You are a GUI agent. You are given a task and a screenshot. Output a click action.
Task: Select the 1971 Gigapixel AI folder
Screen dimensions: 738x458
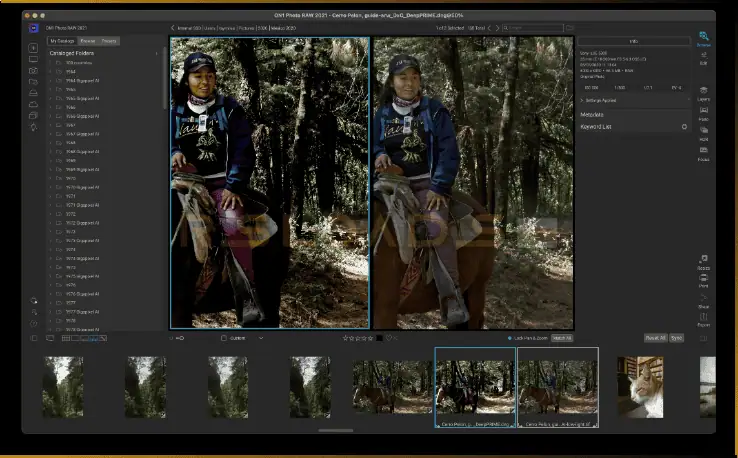pos(82,205)
